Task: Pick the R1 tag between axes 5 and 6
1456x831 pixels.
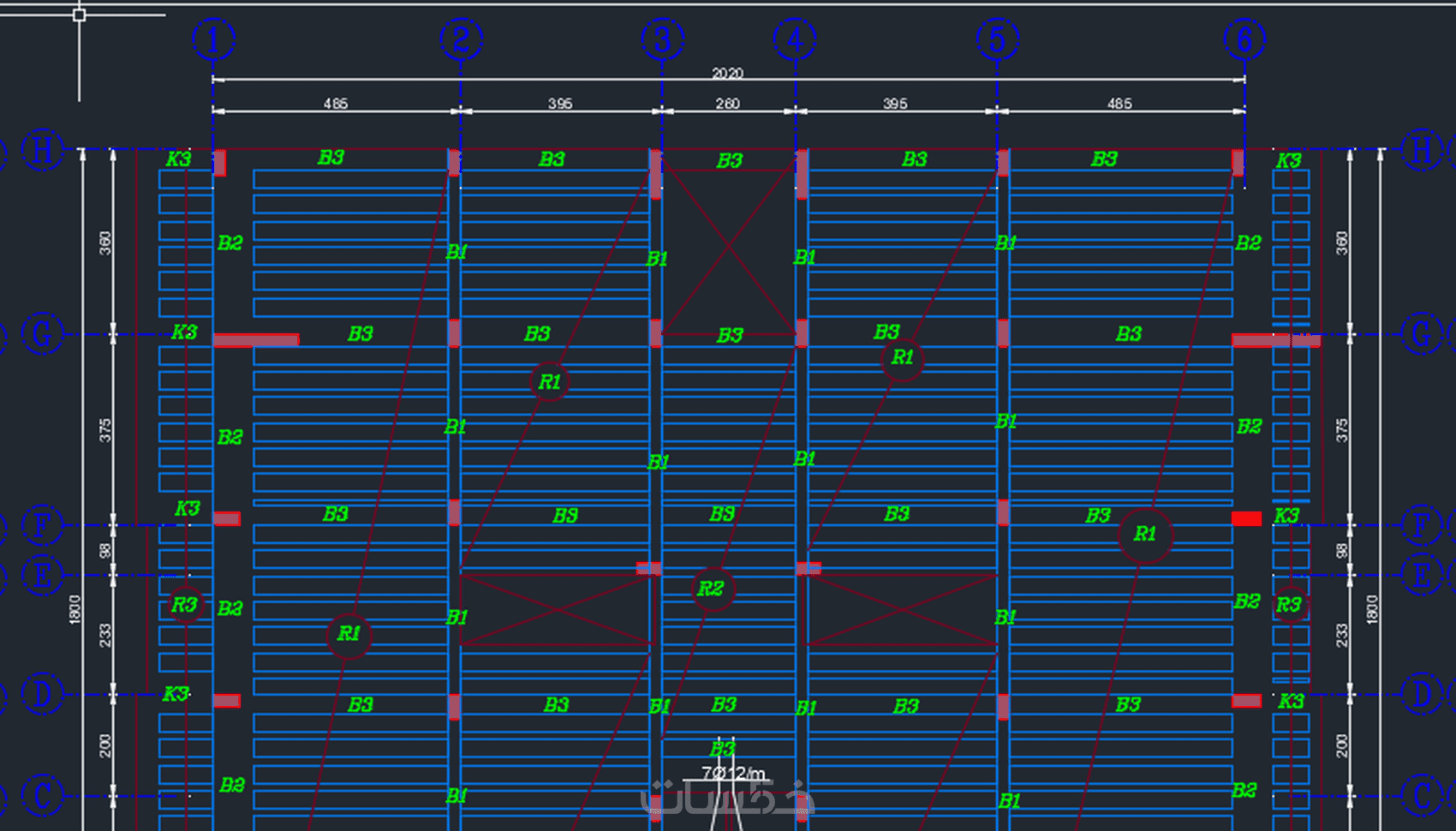Action: coord(1145,535)
